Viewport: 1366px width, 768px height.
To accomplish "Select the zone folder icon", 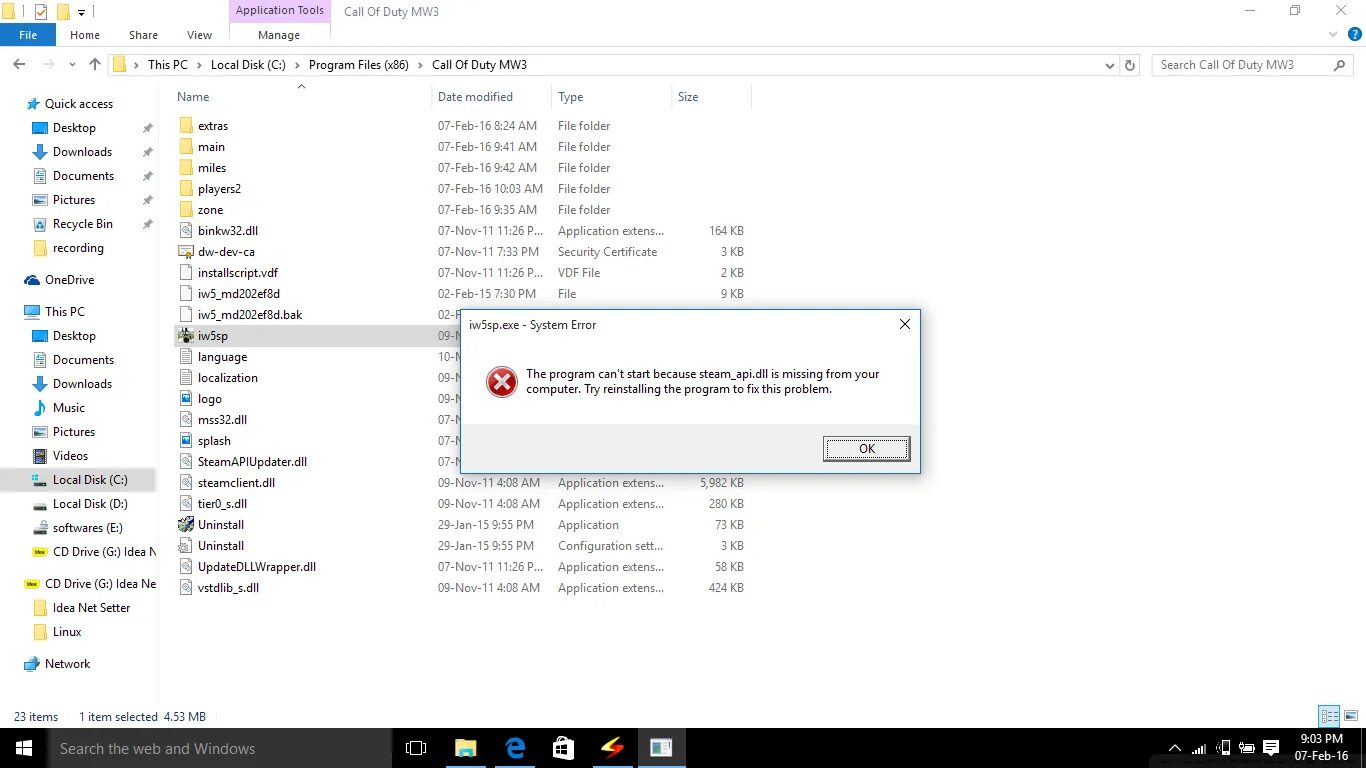I will click(186, 210).
